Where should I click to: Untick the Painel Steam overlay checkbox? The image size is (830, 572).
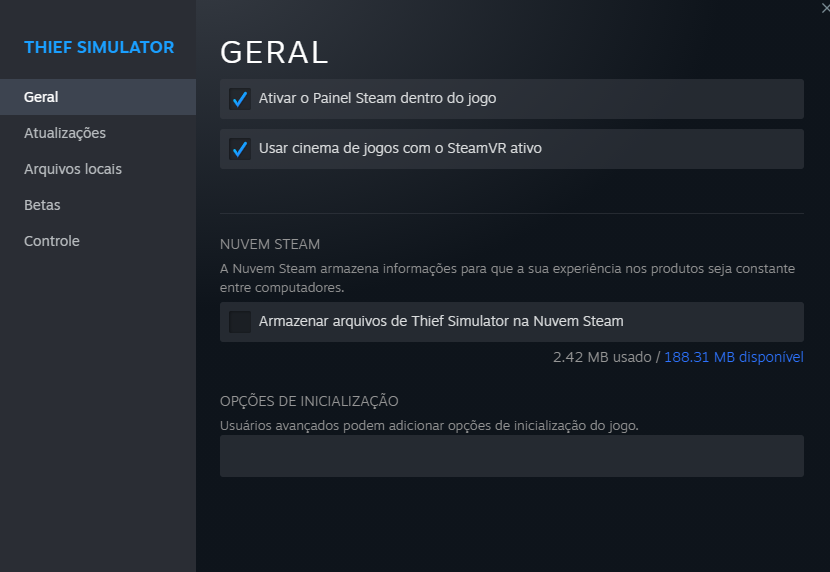pos(240,99)
